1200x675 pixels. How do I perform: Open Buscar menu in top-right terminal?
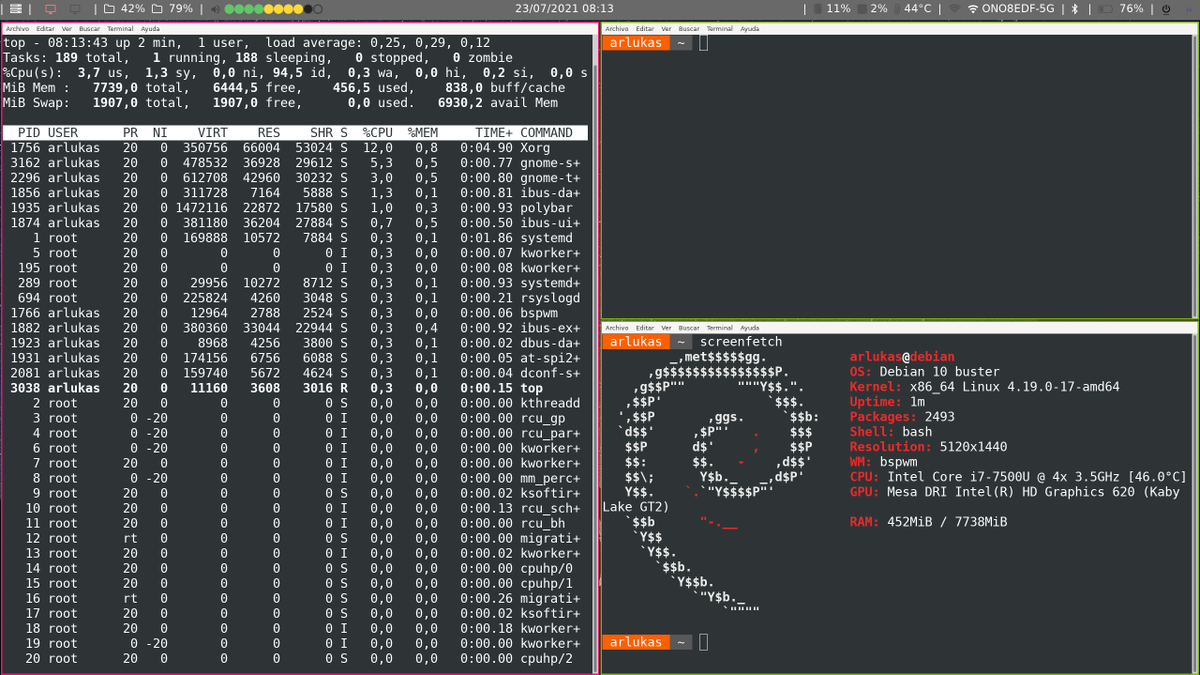[x=689, y=29]
